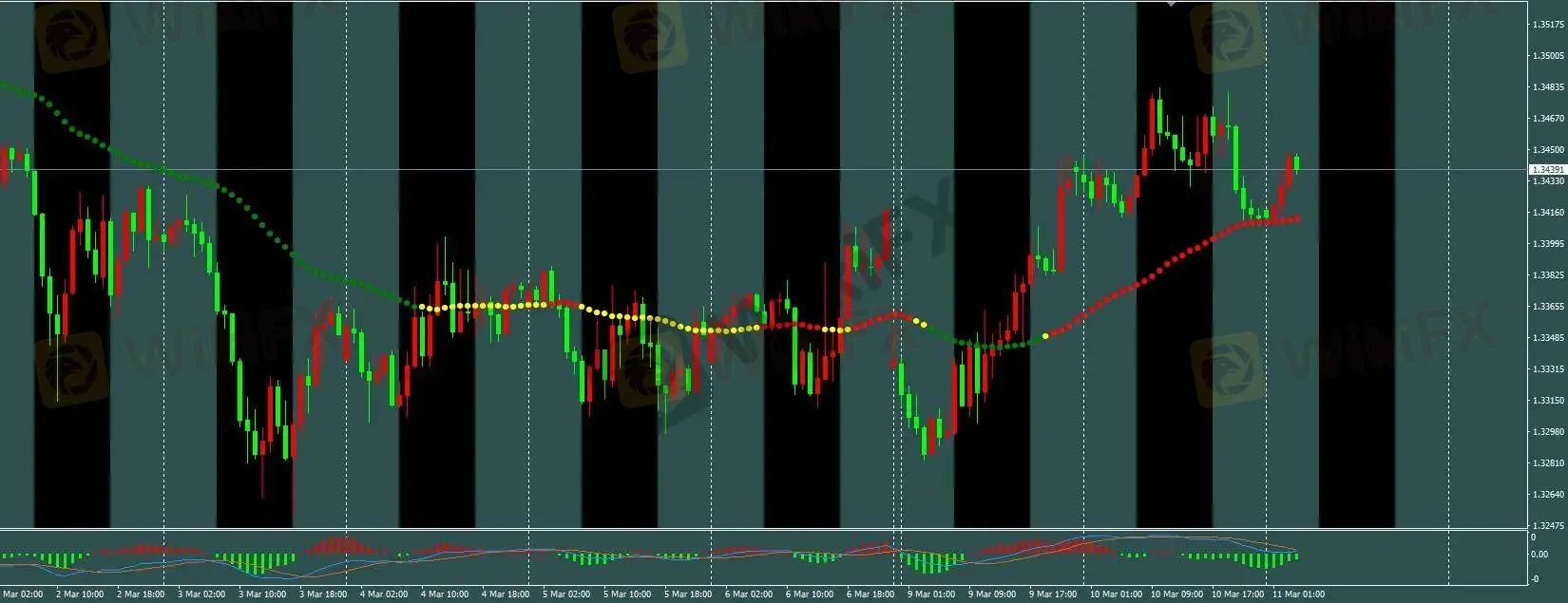Click the first yellow dot of the moving average
1568x603 pixels.
(421, 307)
